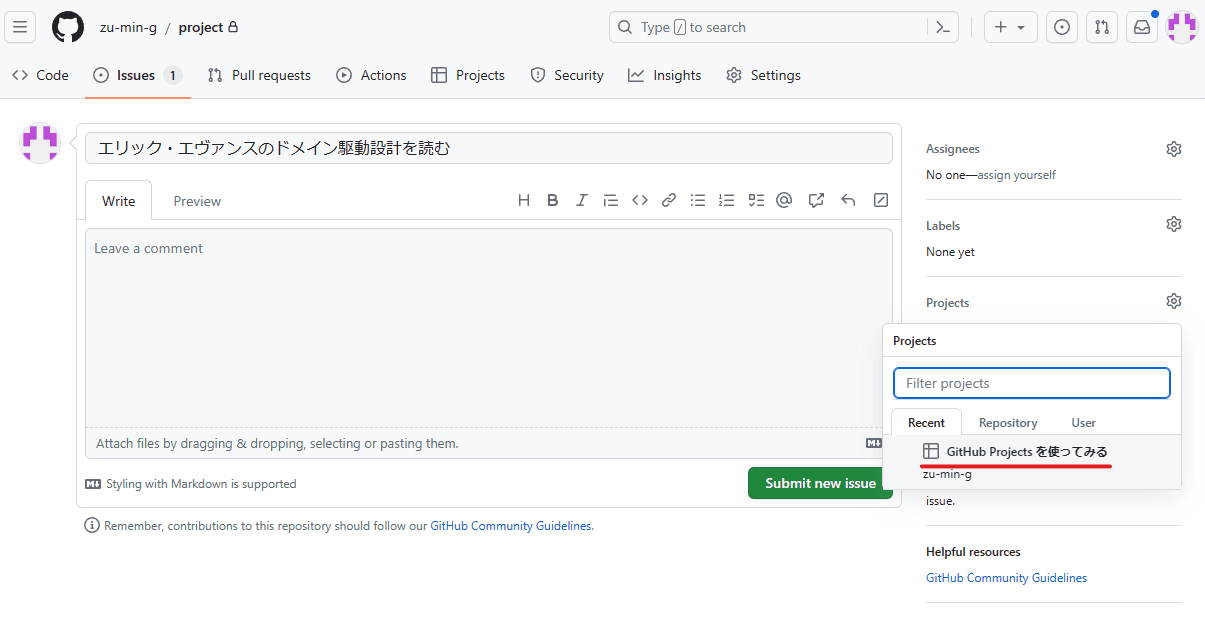Select the GitHub Projects を使ってみる project
This screenshot has width=1205, height=641.
pyautogui.click(x=1026, y=452)
